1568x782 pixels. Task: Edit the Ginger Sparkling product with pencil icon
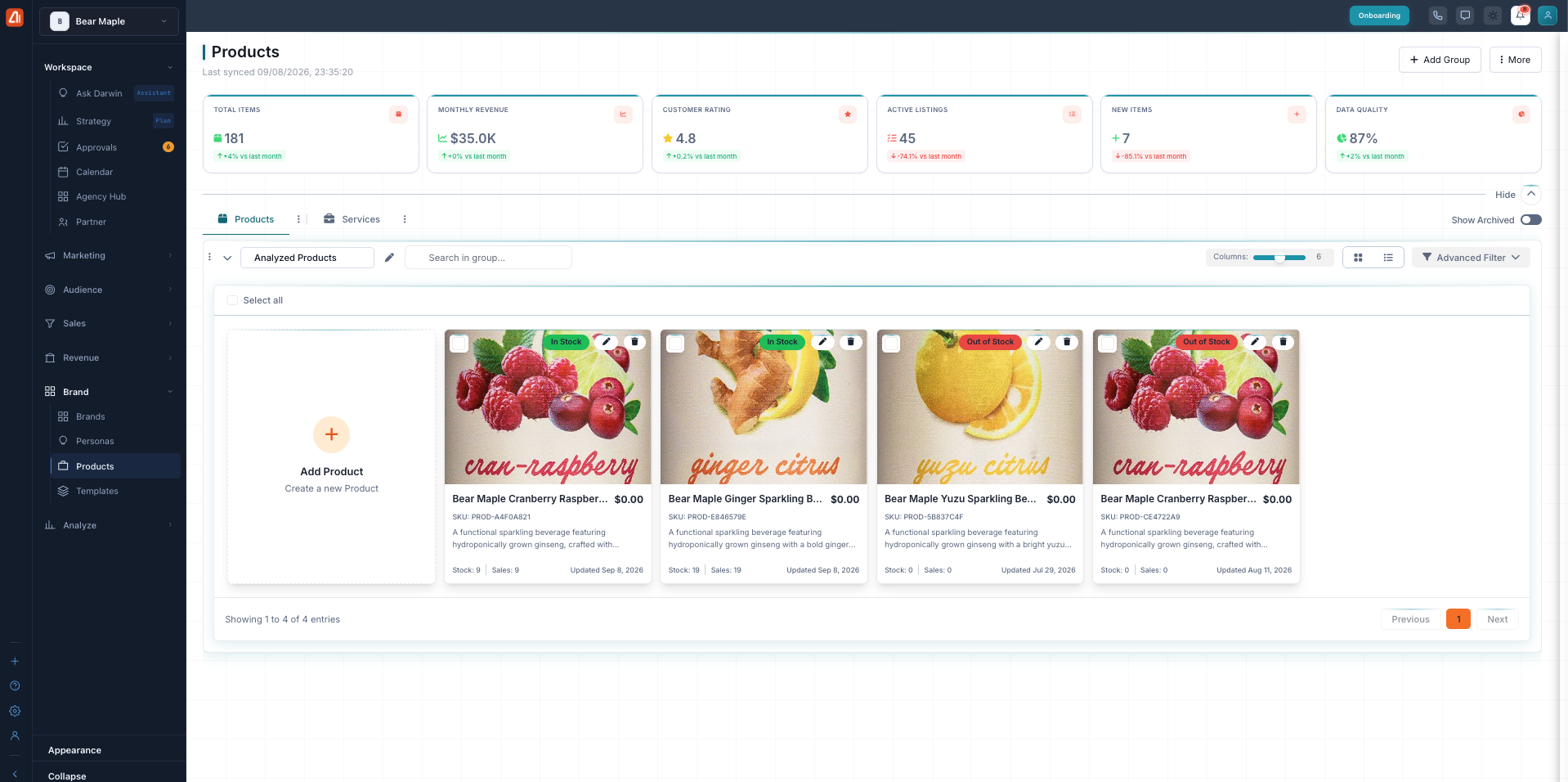[x=822, y=342]
